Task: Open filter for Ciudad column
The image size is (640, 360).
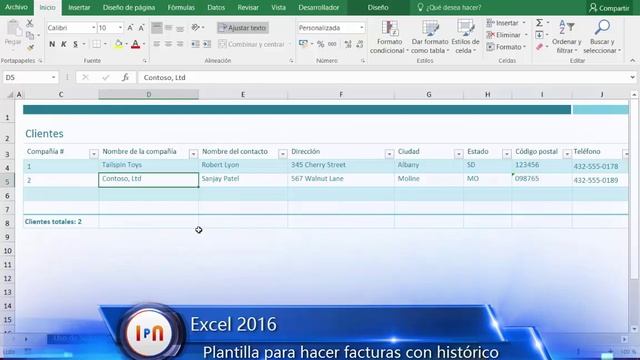Action: coord(458,154)
